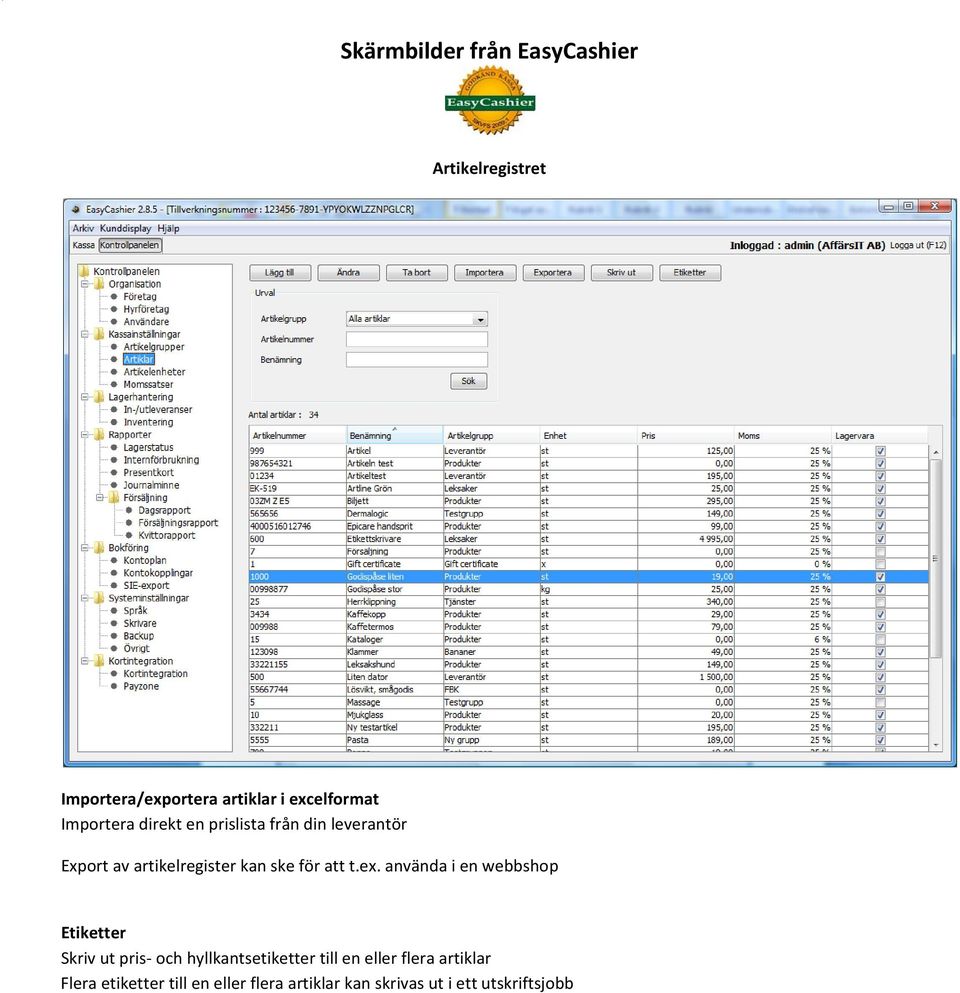Select Företag in the tree
The image size is (960, 993).
pyautogui.click(x=140, y=297)
